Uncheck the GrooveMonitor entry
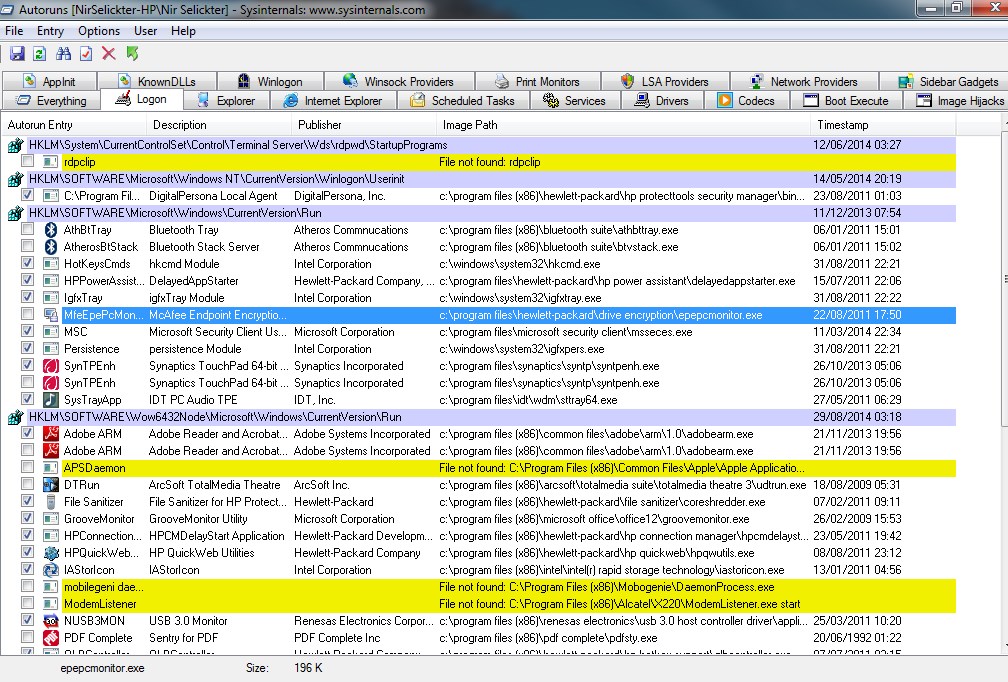Image resolution: width=1008 pixels, height=682 pixels. [x=28, y=518]
